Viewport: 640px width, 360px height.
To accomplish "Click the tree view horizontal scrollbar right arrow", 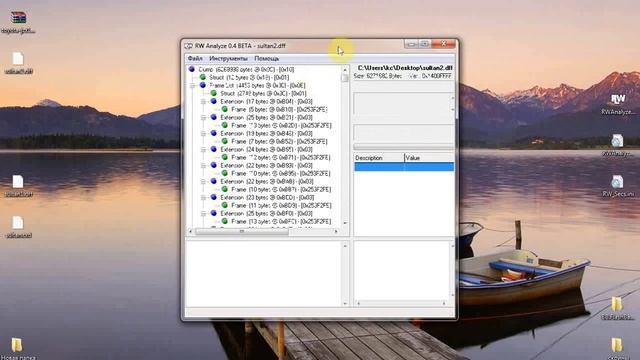I will pos(336,231).
